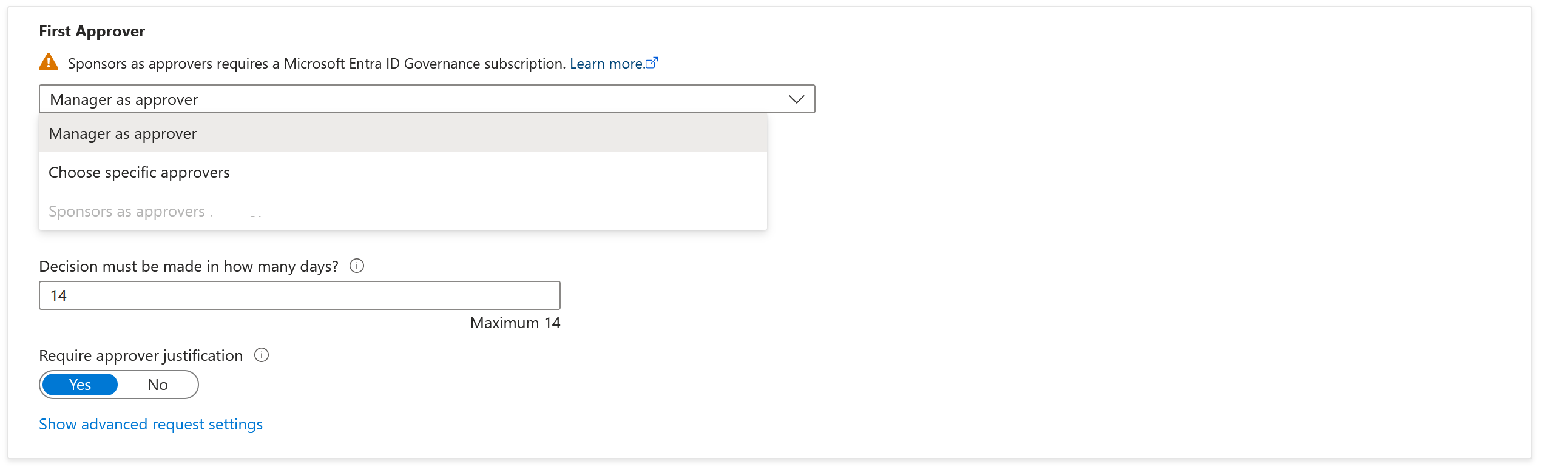Image resolution: width=1568 pixels, height=467 pixels.
Task: Click the greyed-out "Sponsors as approvers" option
Action: tap(127, 212)
